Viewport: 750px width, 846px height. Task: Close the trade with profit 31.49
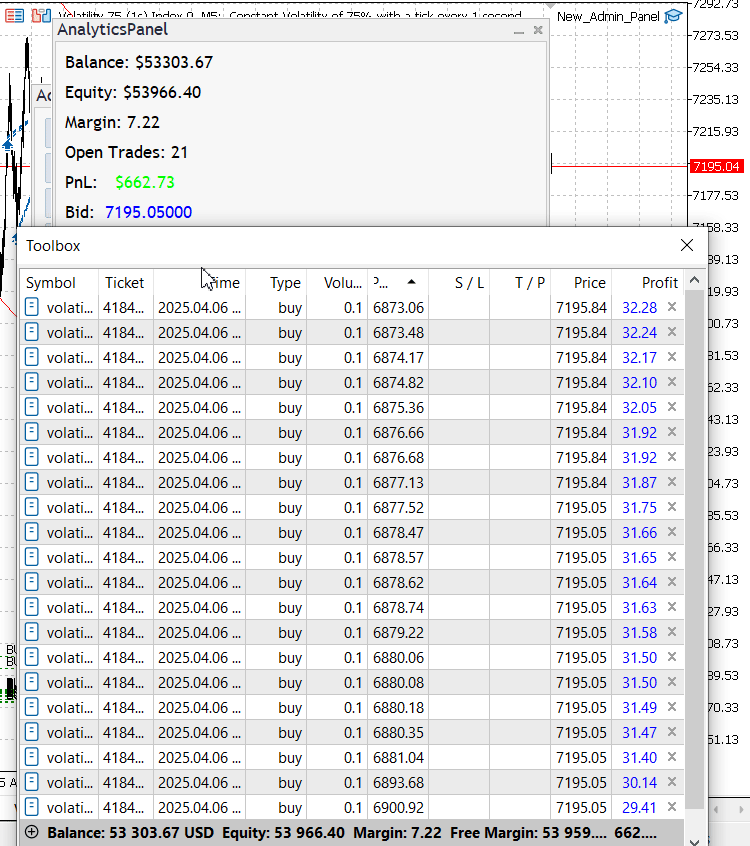tap(672, 707)
